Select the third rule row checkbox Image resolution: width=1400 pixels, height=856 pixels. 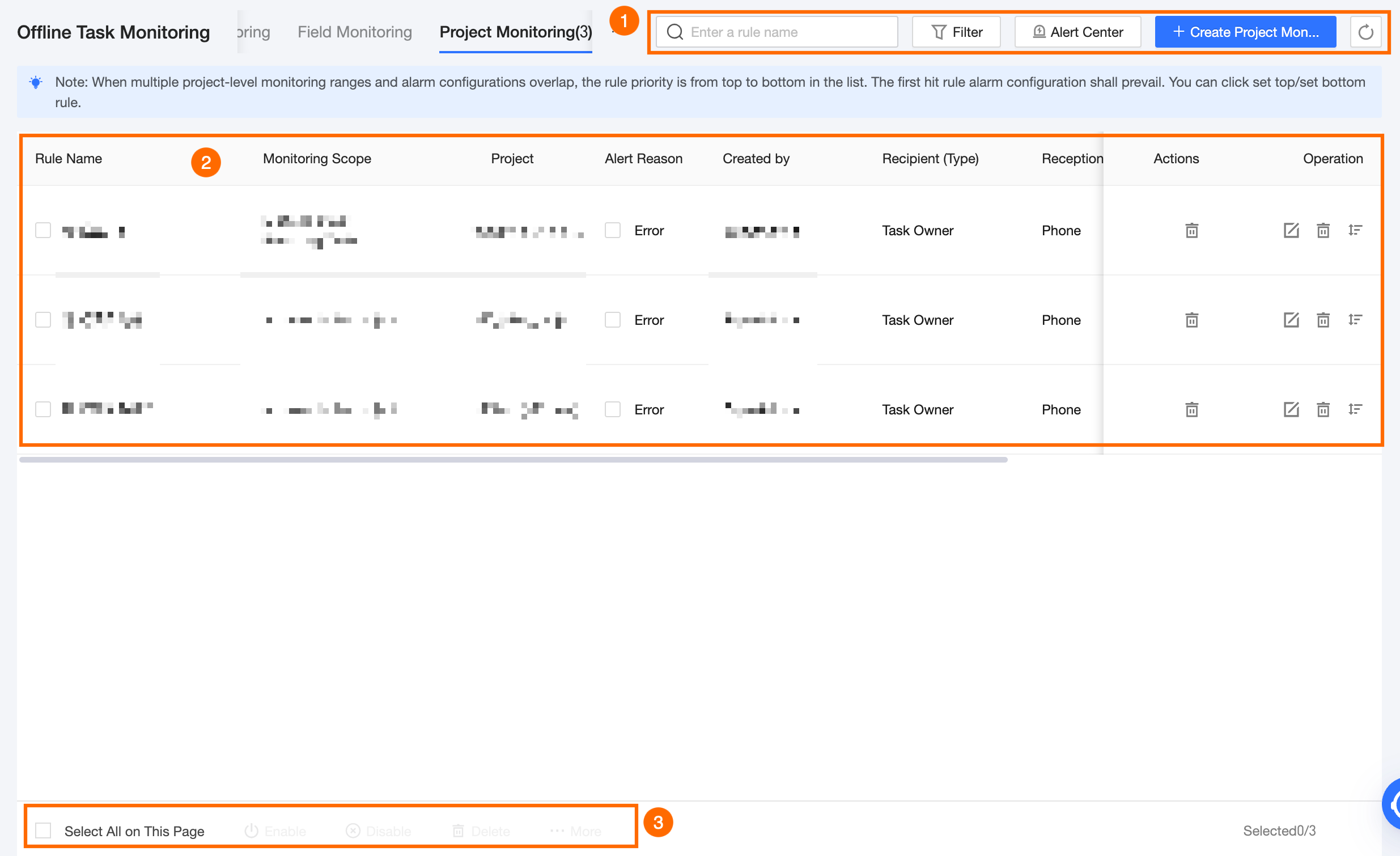(43, 409)
